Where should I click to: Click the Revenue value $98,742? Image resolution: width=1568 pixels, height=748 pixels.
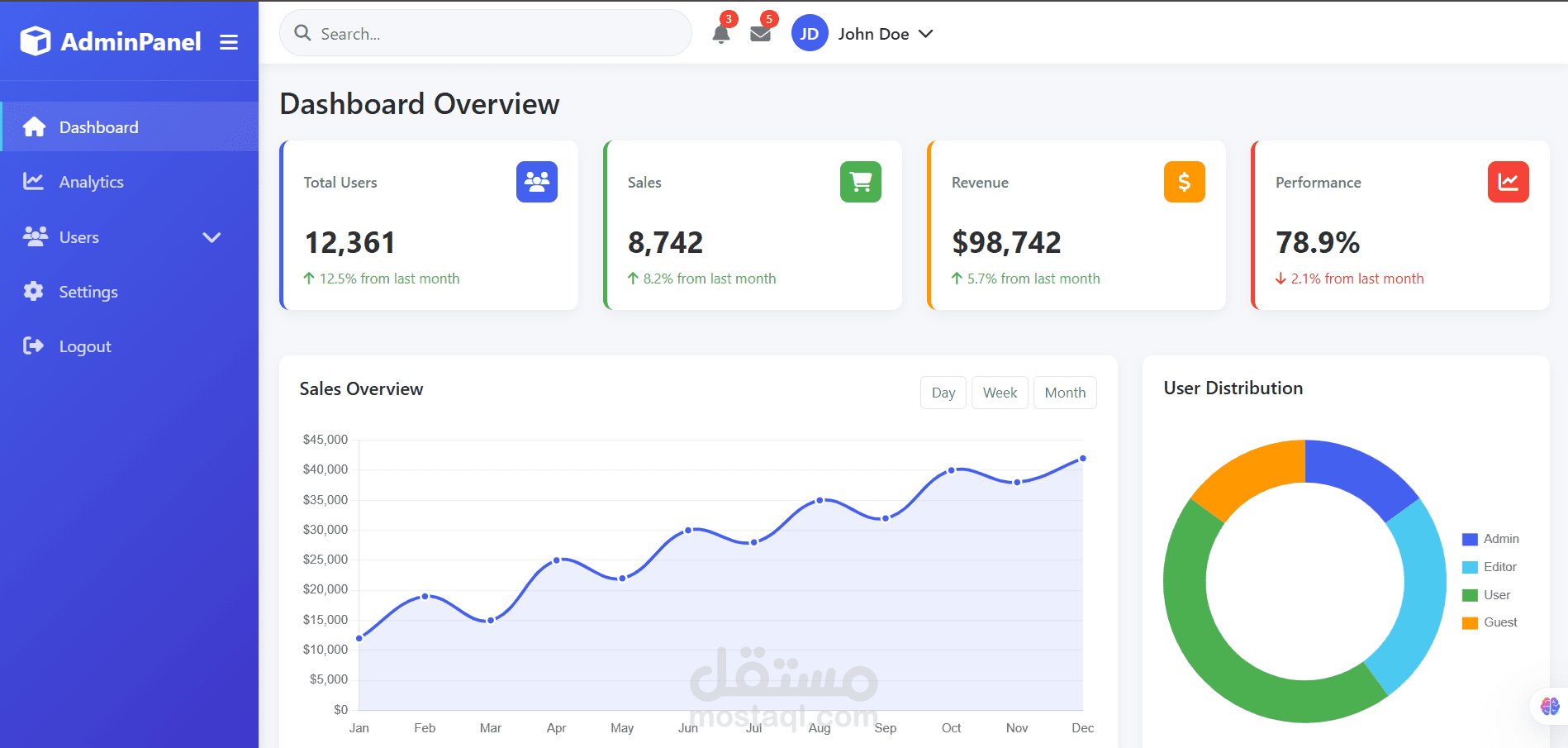pyautogui.click(x=1006, y=242)
